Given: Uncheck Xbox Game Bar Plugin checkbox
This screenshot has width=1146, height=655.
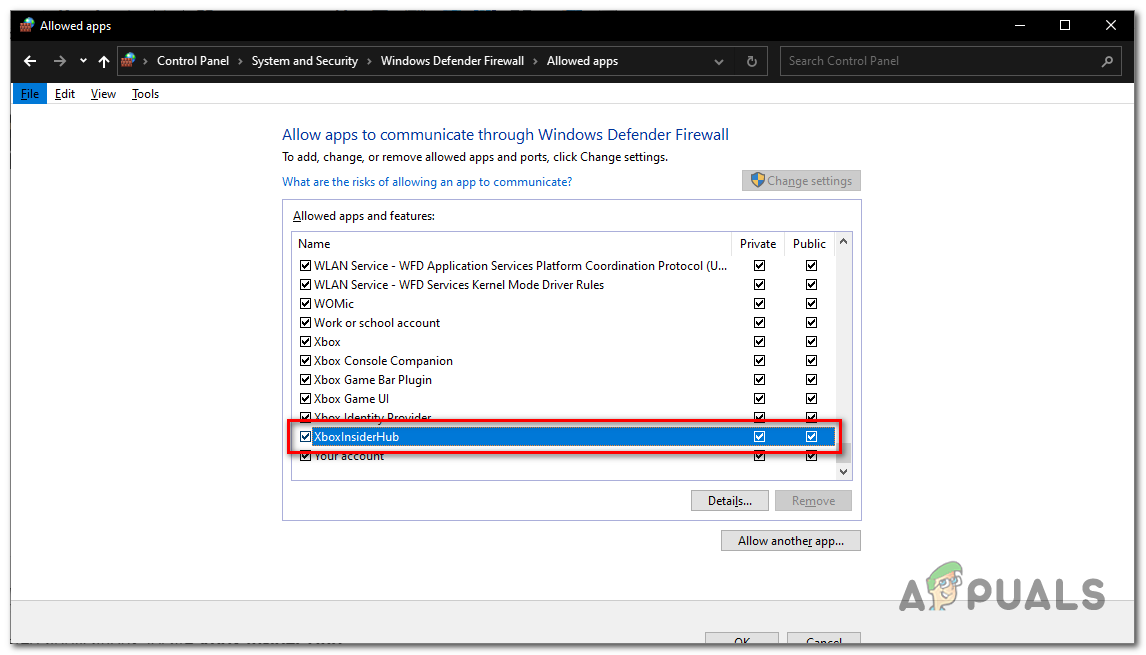Looking at the screenshot, I should [306, 379].
